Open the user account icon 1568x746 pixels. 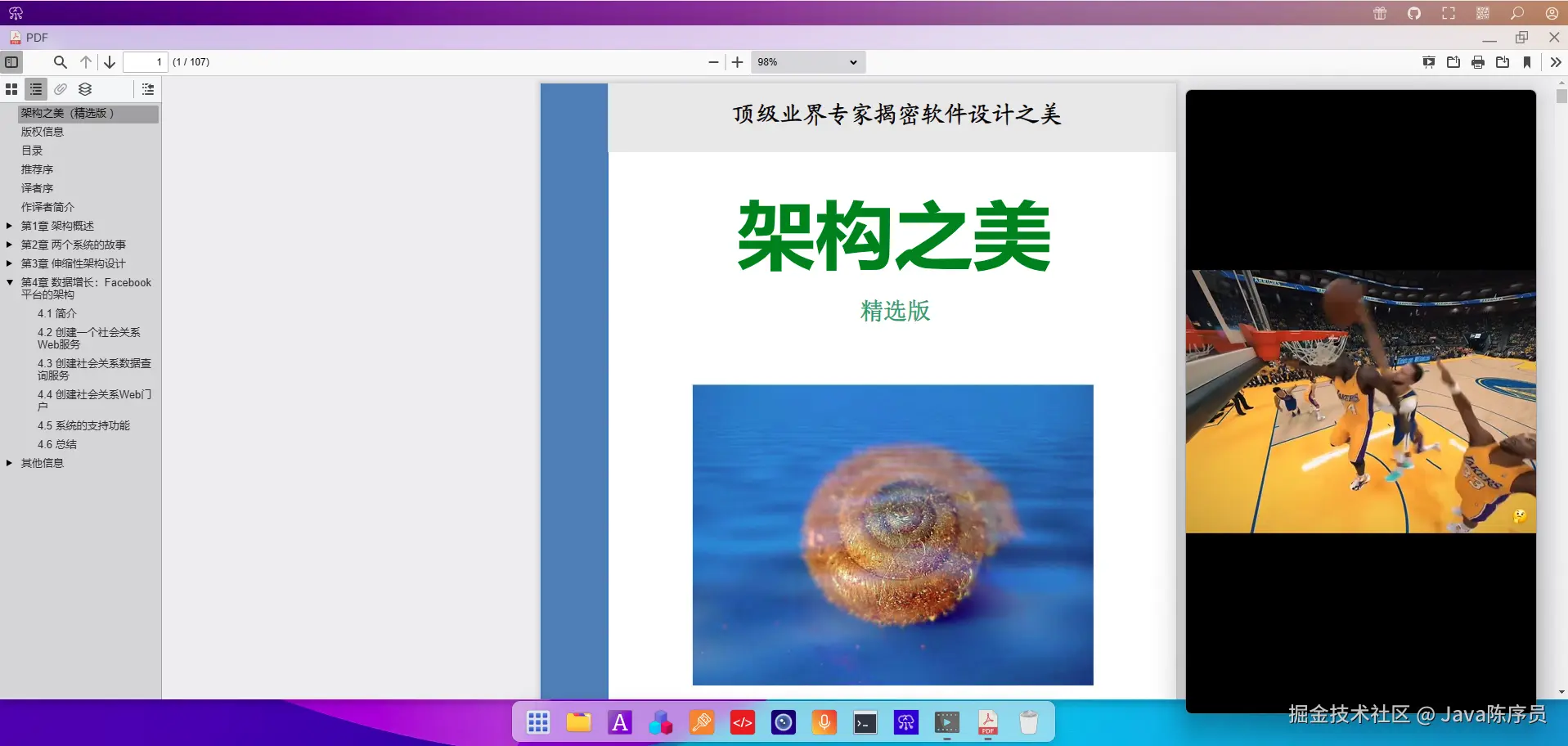[1552, 13]
